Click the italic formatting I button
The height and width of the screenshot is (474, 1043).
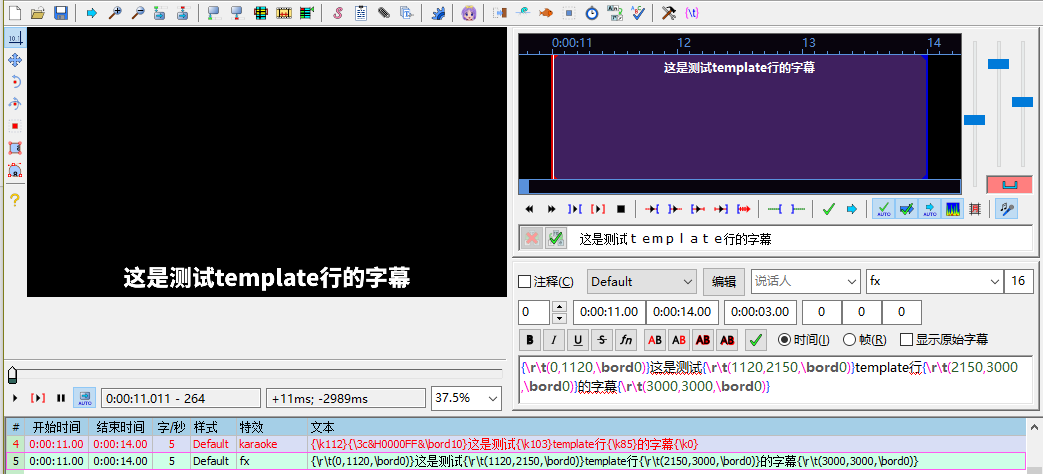tap(555, 340)
